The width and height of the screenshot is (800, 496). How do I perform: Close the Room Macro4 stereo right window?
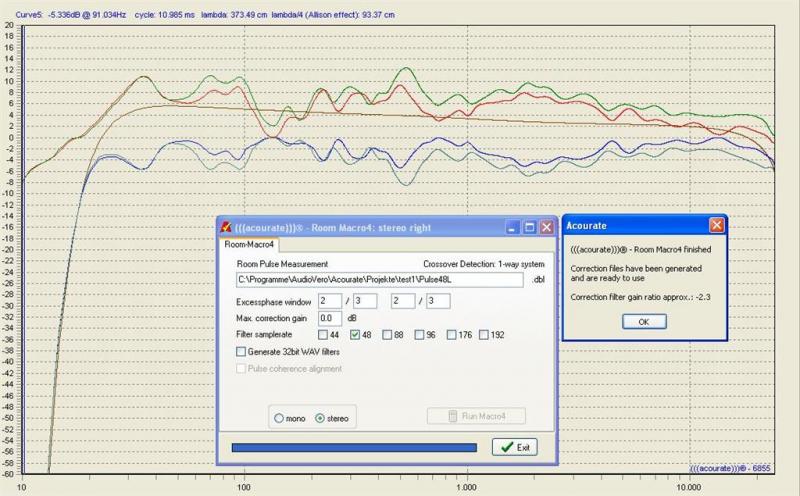546,227
